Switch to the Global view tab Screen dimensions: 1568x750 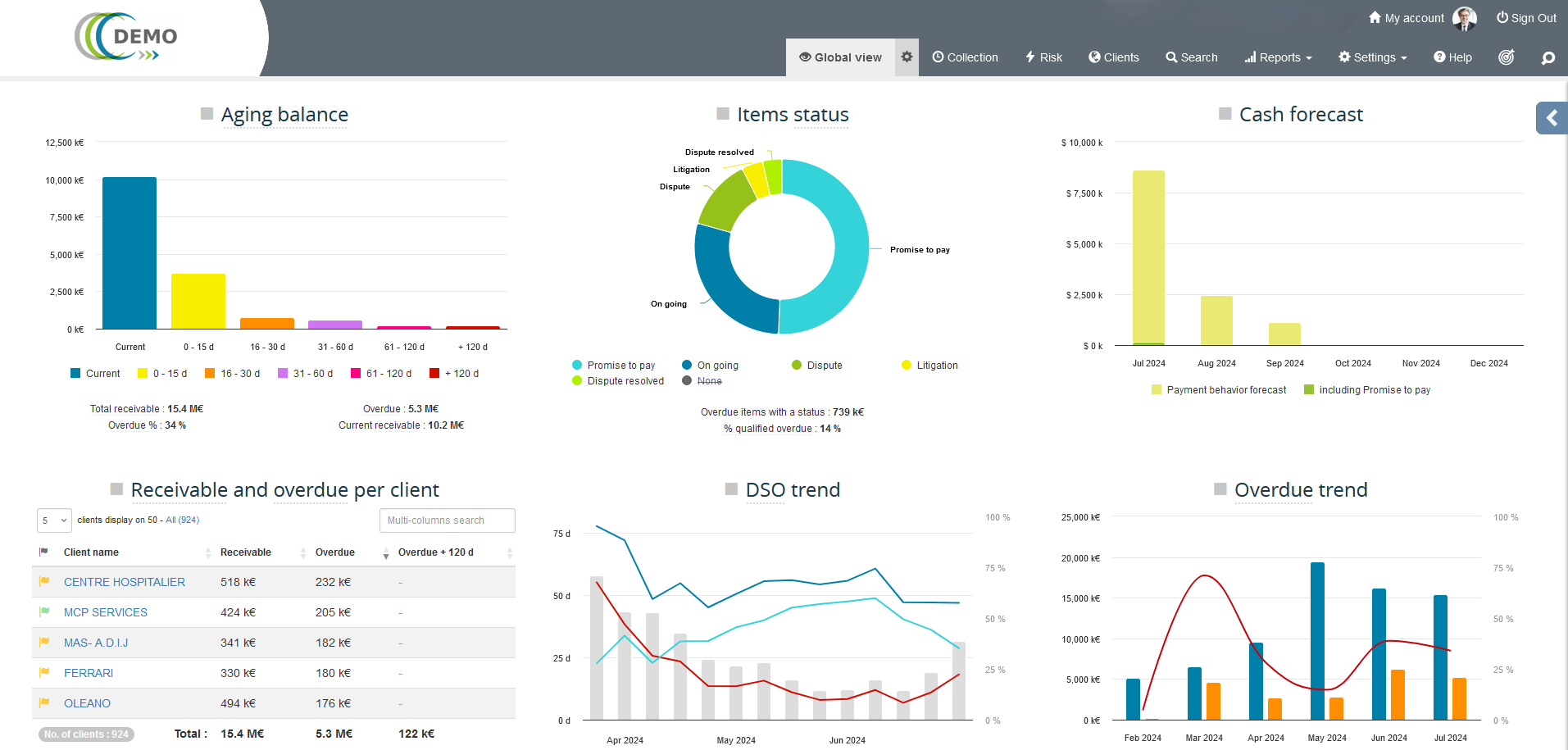(x=840, y=57)
